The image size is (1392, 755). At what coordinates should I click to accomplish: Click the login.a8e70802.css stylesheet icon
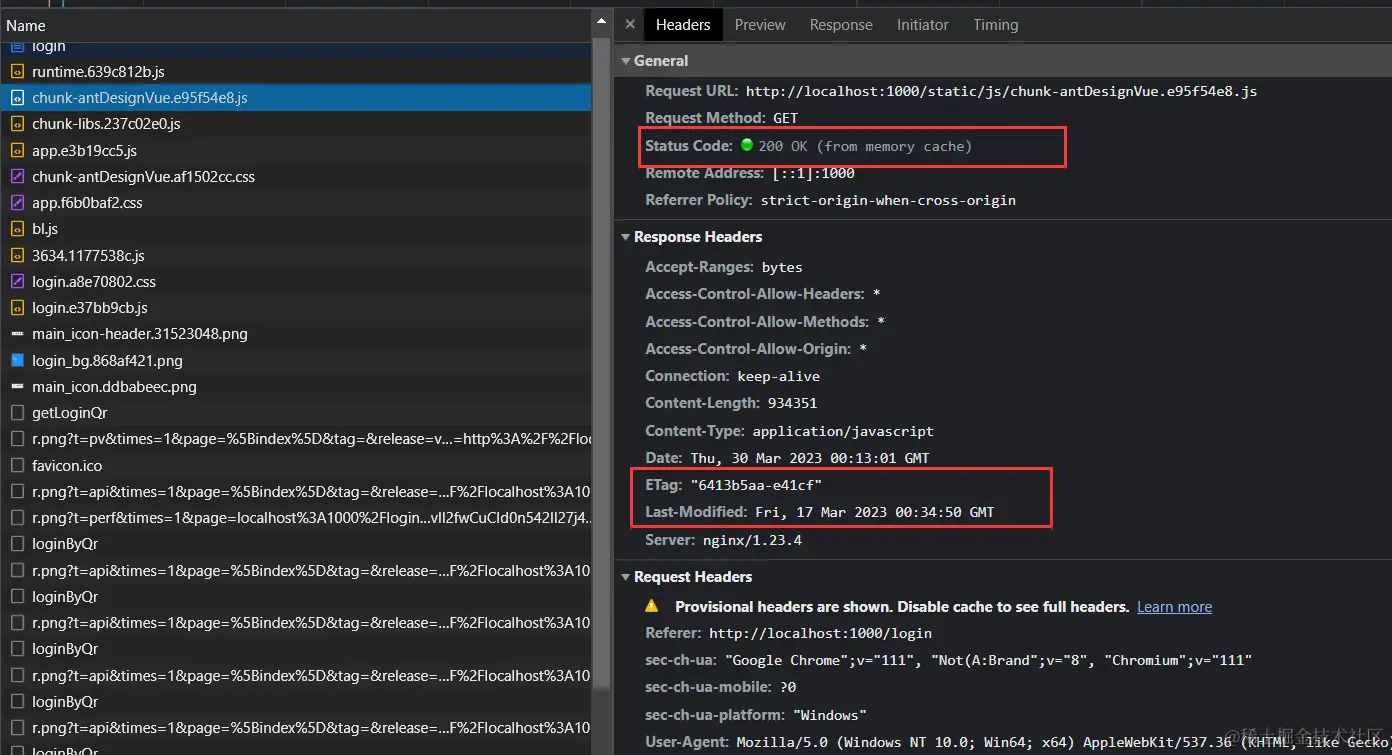click(17, 282)
